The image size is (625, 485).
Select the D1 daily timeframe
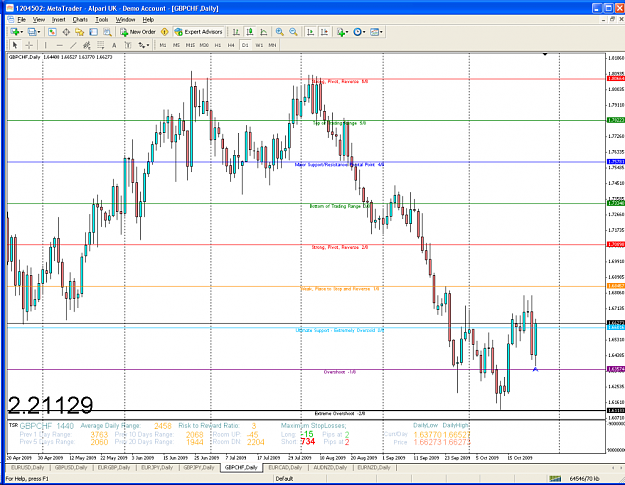coord(245,45)
